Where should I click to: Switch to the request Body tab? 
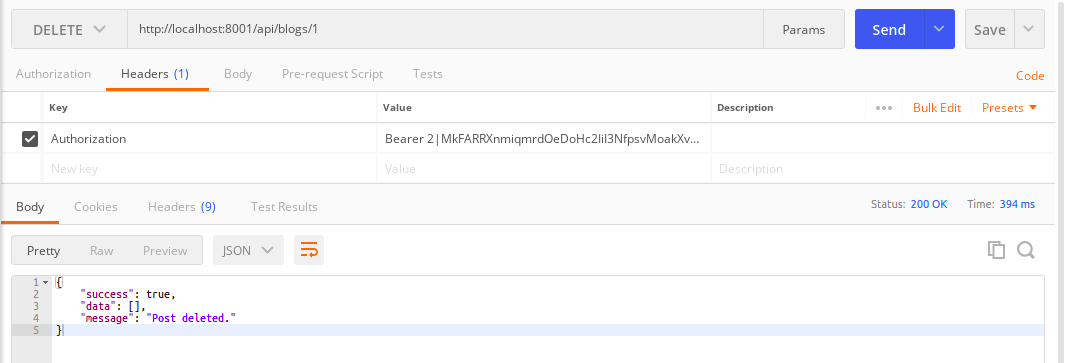tap(238, 73)
